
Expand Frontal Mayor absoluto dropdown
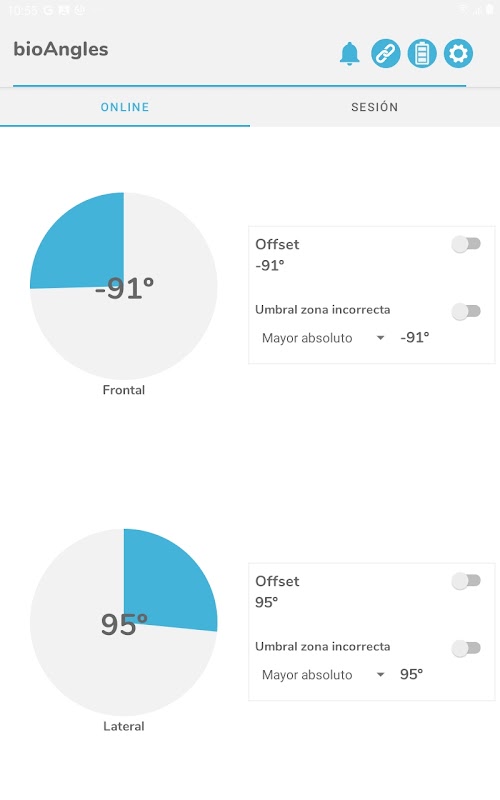pyautogui.click(x=323, y=338)
